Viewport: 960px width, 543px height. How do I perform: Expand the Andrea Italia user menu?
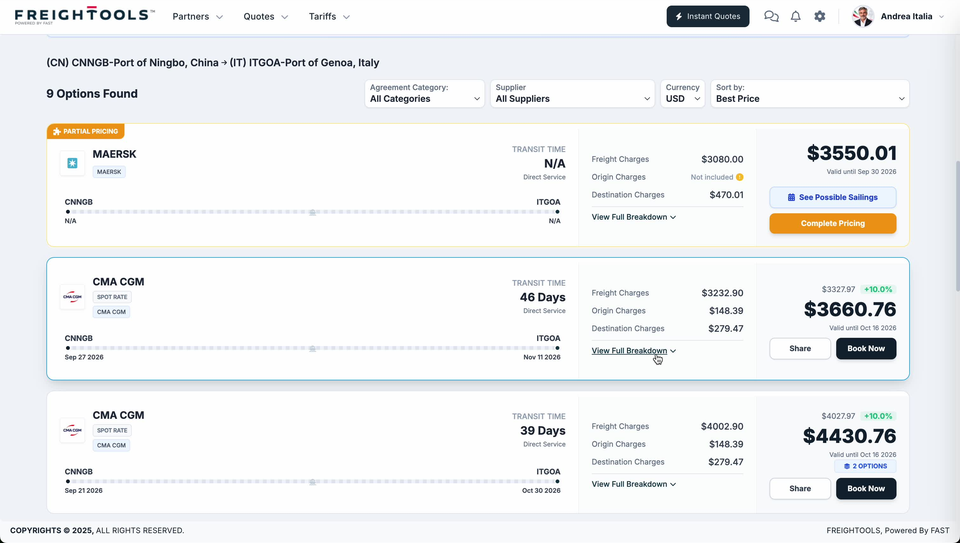[913, 17]
